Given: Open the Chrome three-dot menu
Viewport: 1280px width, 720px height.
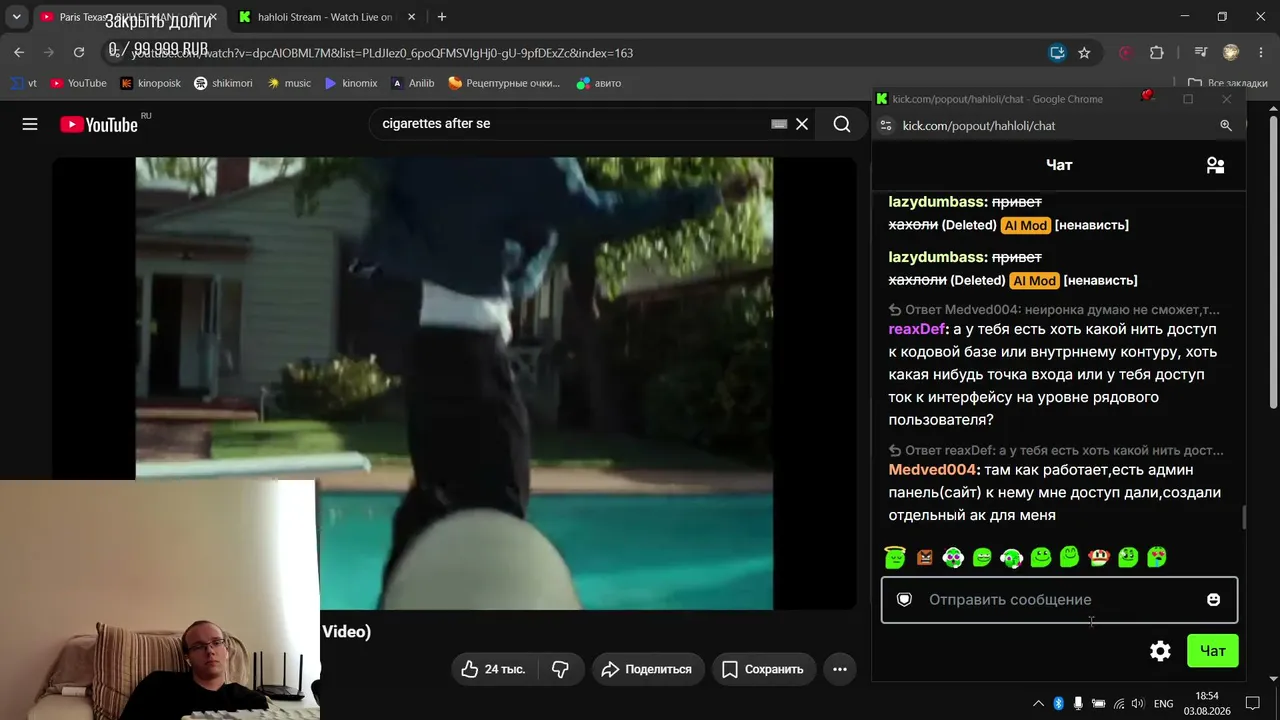Looking at the screenshot, I should [1261, 52].
